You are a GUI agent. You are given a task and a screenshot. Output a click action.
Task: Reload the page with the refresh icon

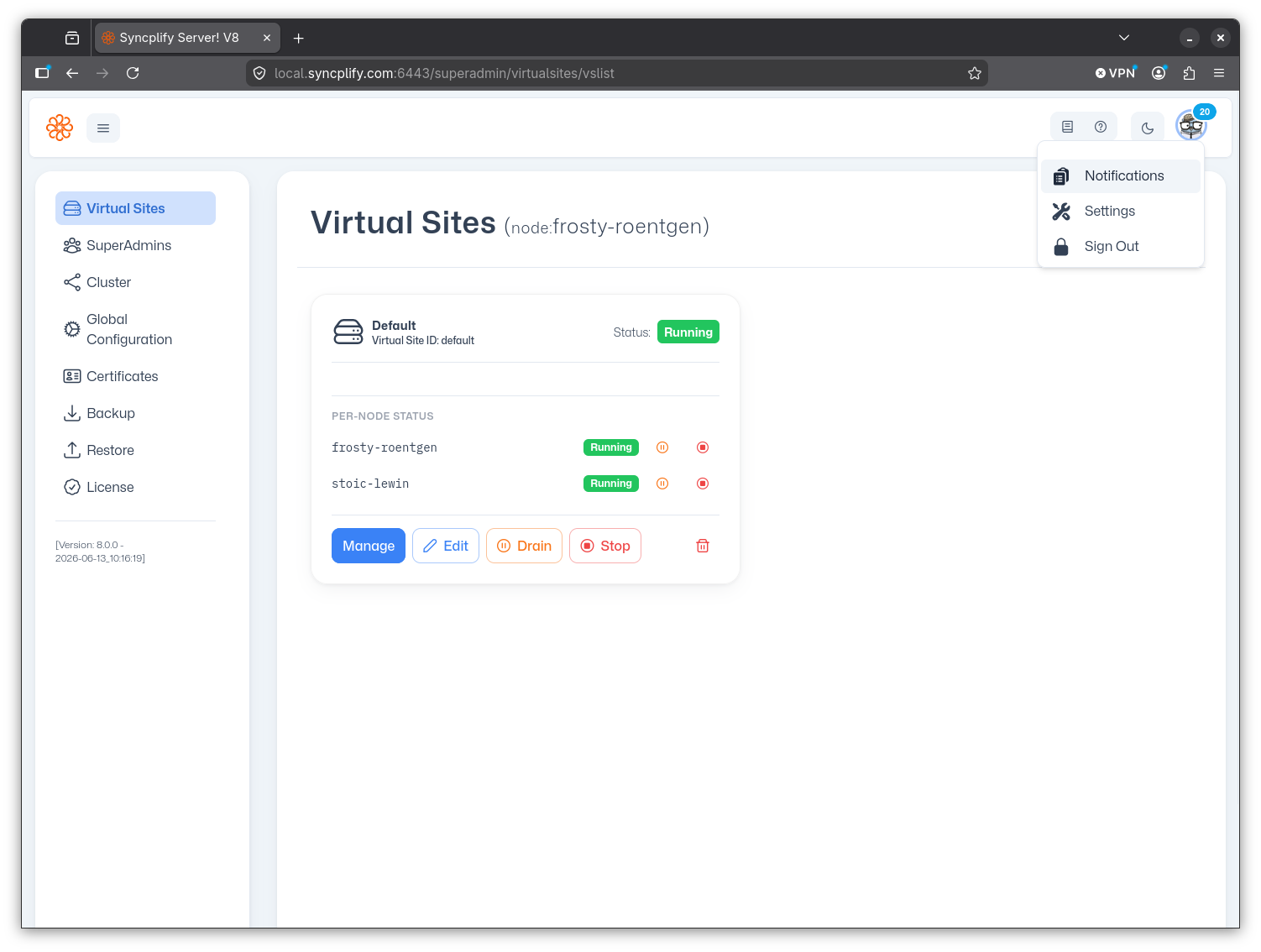(133, 73)
